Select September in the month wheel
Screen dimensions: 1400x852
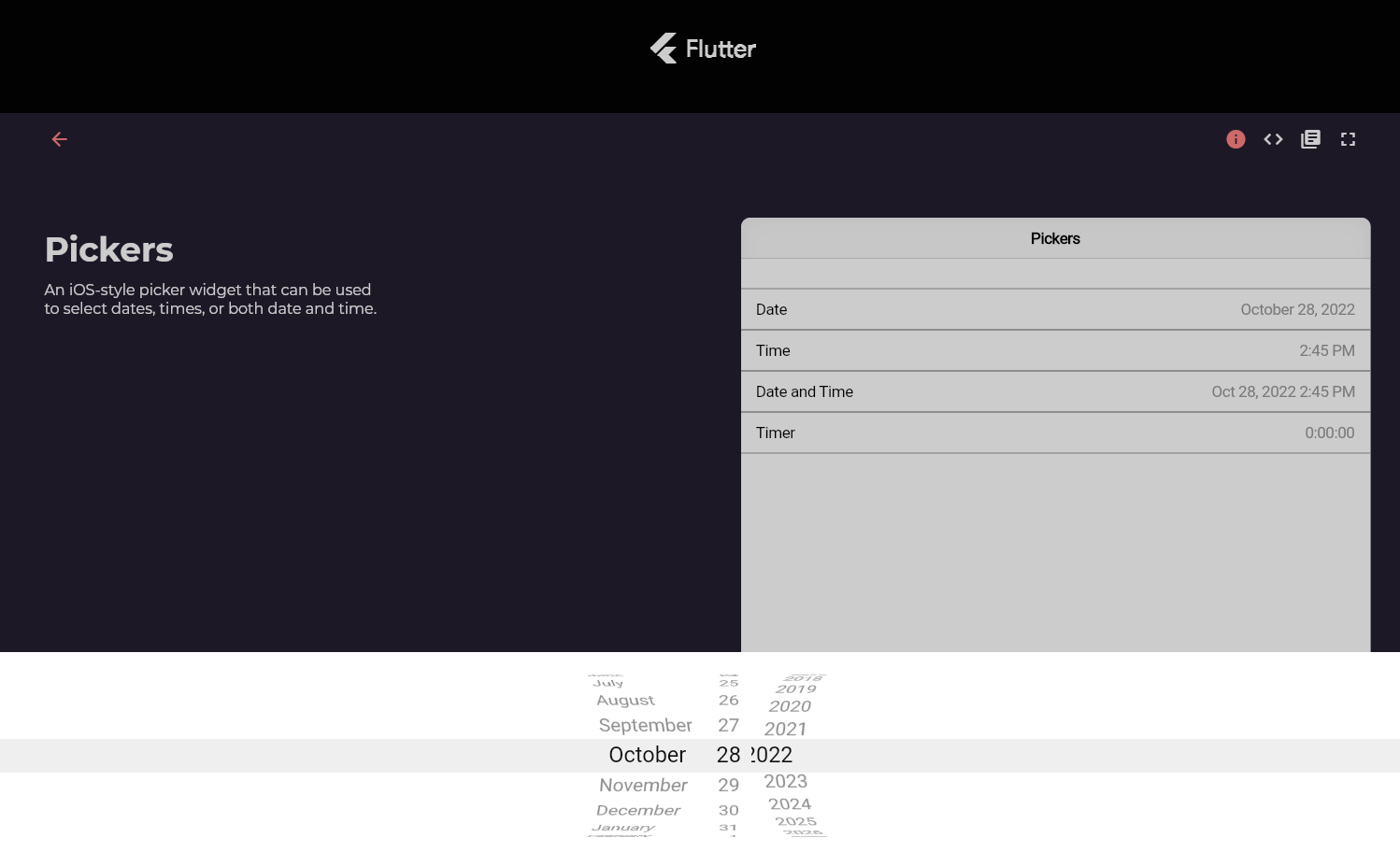[x=645, y=725]
